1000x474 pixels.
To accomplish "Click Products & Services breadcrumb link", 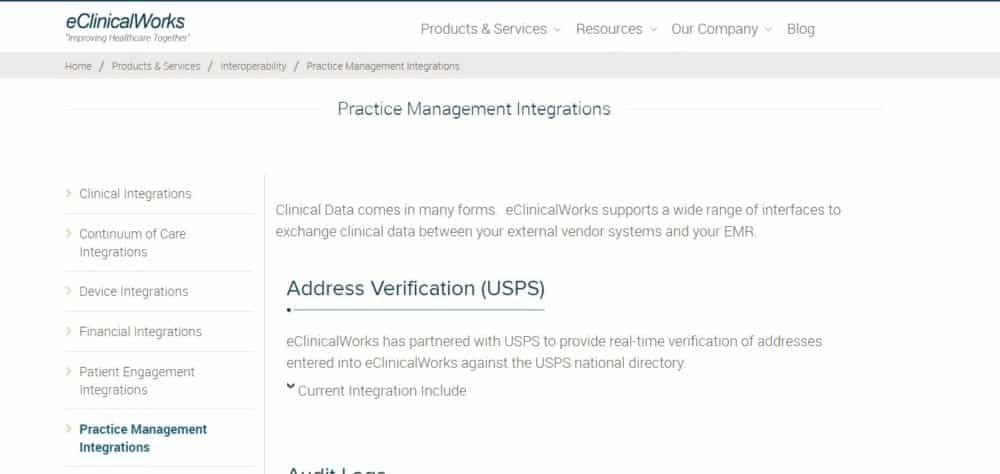I will 155,66.
